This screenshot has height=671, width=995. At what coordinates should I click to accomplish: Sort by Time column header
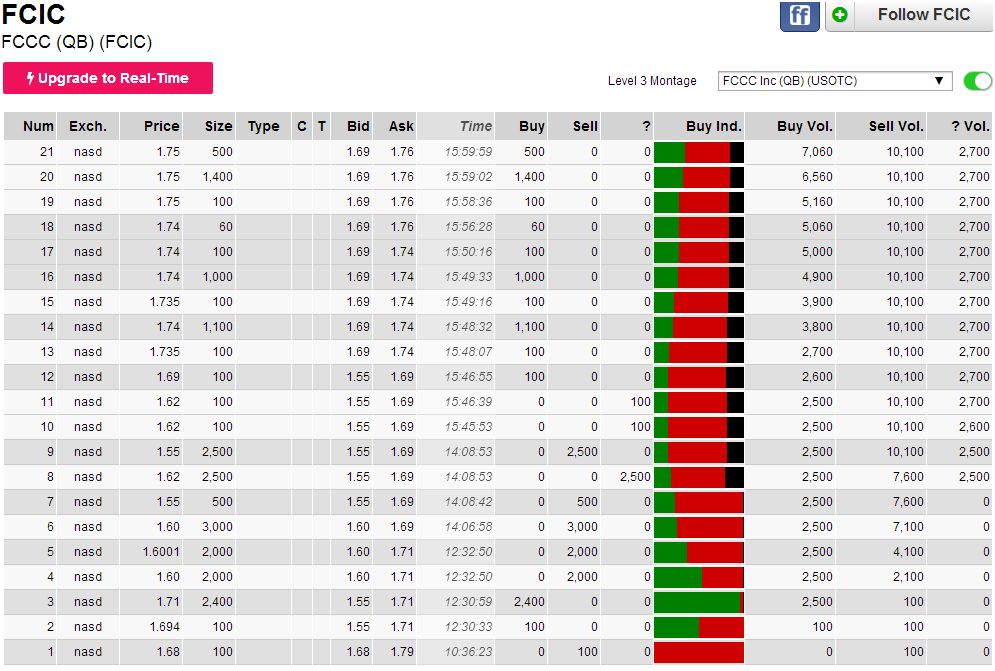point(455,126)
